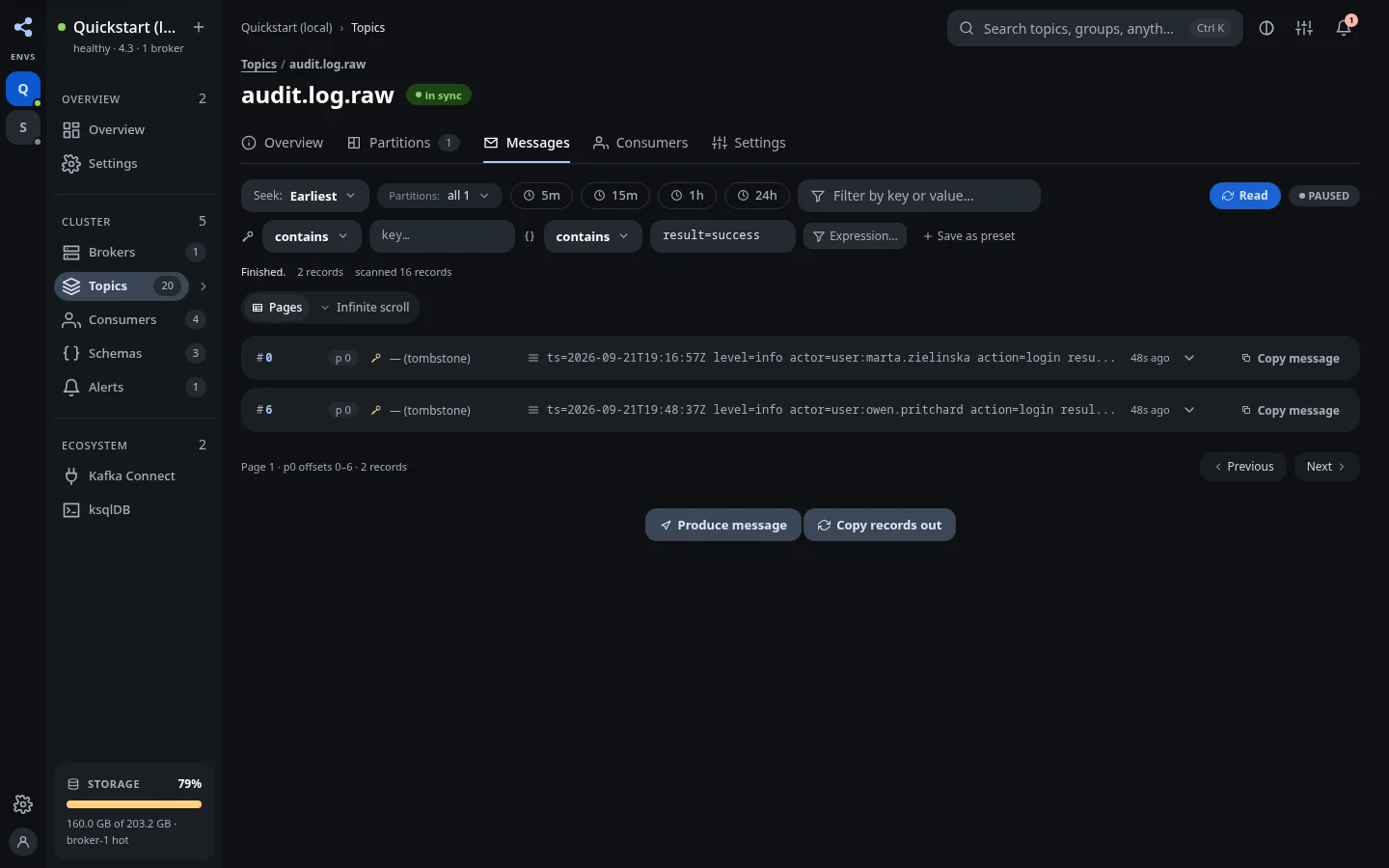The height and width of the screenshot is (868, 1389).
Task: Open display preferences sliders icon
Action: pos(1304,28)
